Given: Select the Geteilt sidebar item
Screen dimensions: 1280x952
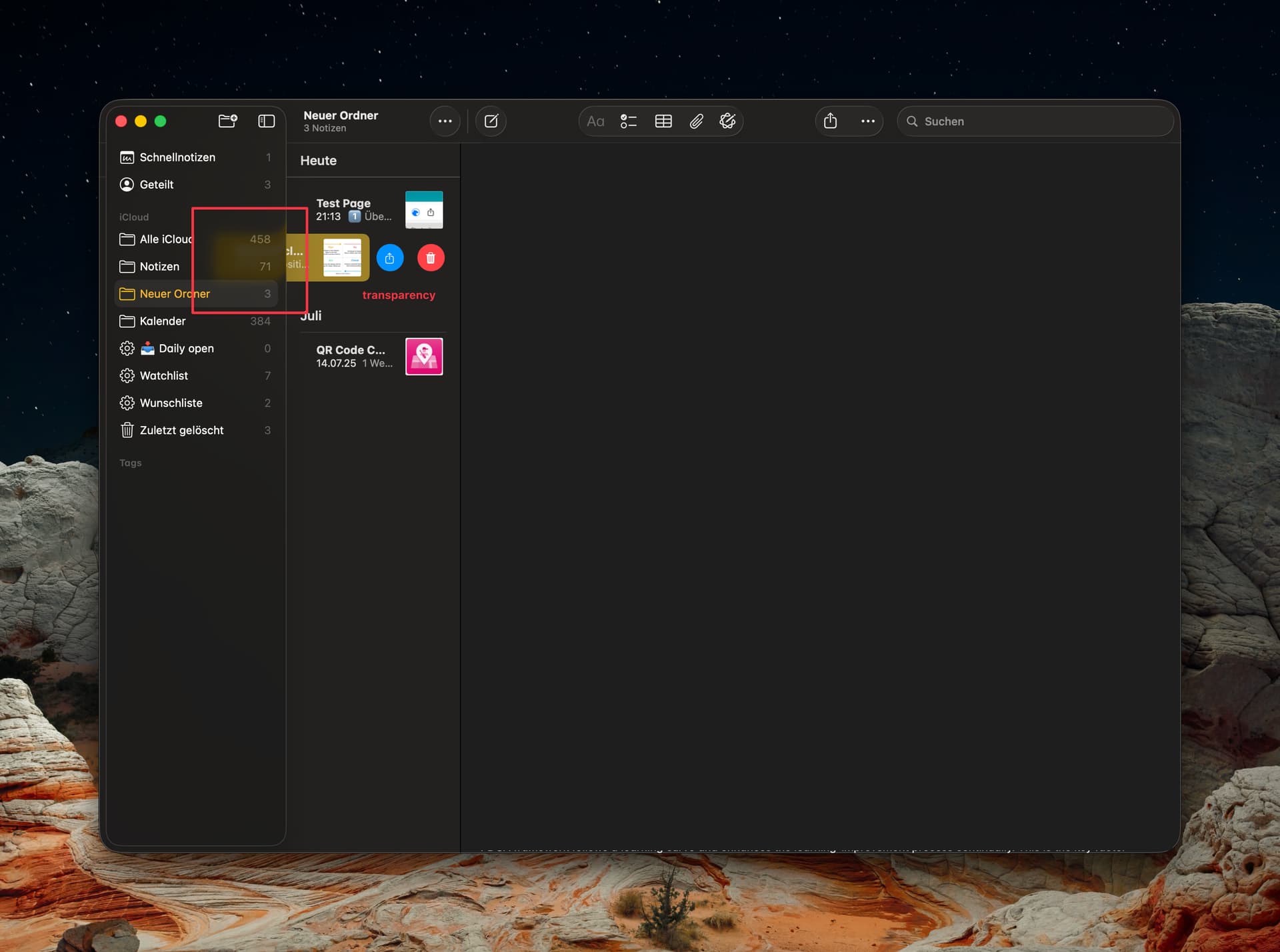Looking at the screenshot, I should pyautogui.click(x=157, y=185).
